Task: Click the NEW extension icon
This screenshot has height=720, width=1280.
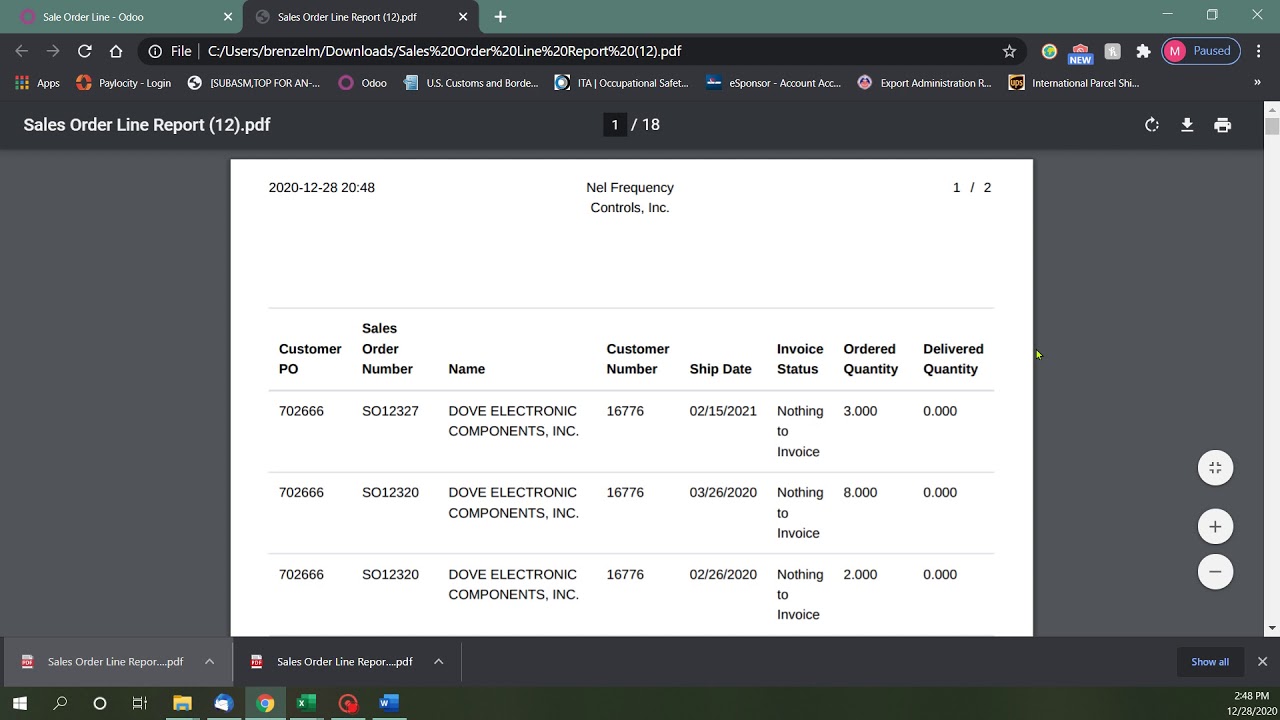Action: coord(1080,52)
